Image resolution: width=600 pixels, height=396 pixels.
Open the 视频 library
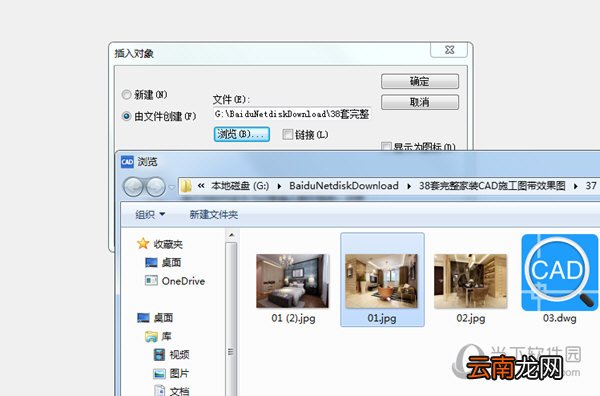click(x=179, y=355)
